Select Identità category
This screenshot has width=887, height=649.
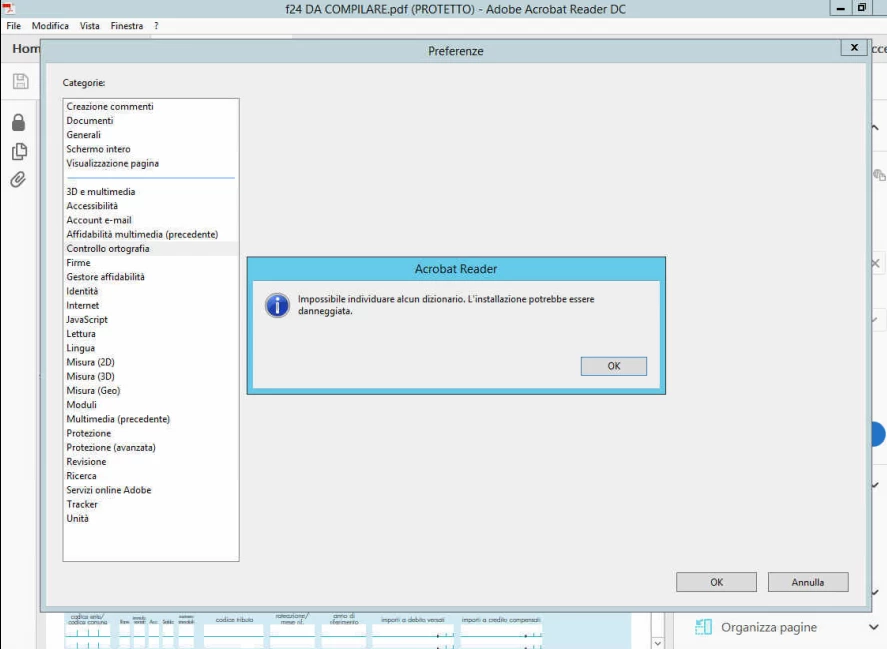(150, 291)
